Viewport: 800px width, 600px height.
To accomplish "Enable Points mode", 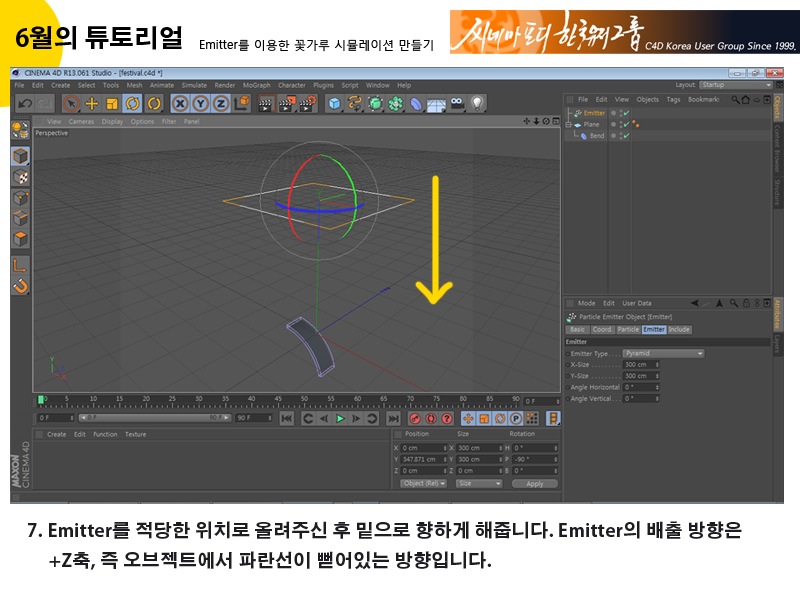I will point(20,198).
